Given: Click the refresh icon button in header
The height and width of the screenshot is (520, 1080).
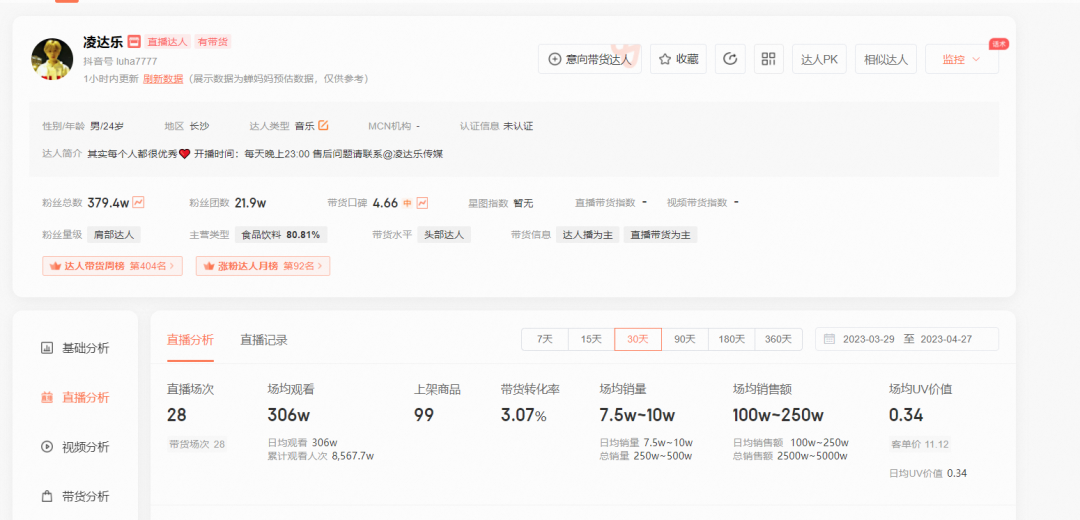Looking at the screenshot, I should [730, 59].
